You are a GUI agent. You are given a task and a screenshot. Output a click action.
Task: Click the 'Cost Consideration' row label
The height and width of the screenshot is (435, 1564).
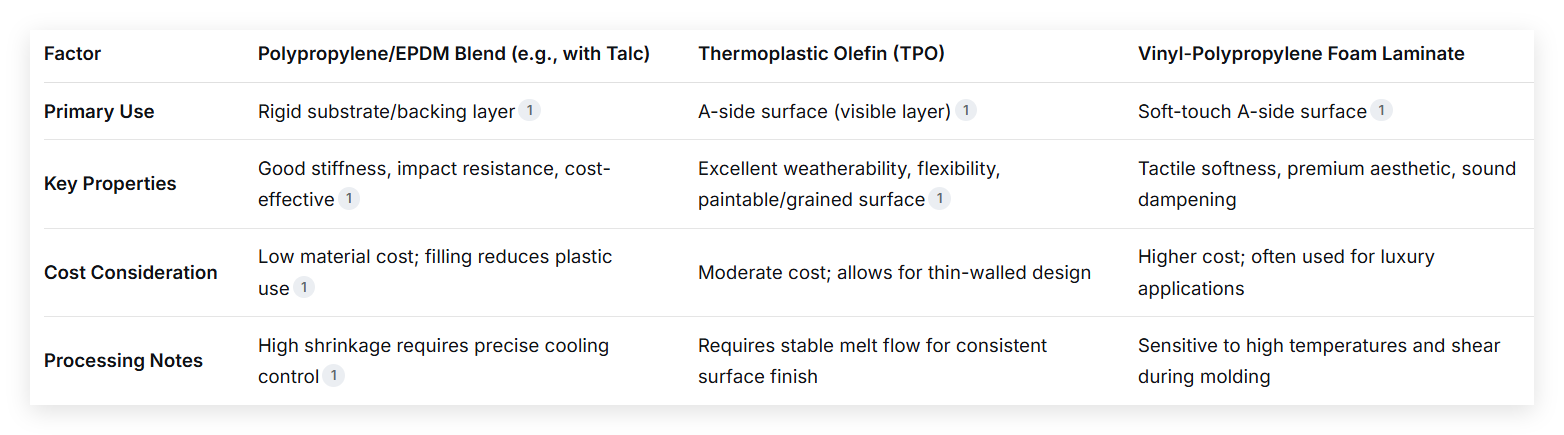[x=131, y=272]
